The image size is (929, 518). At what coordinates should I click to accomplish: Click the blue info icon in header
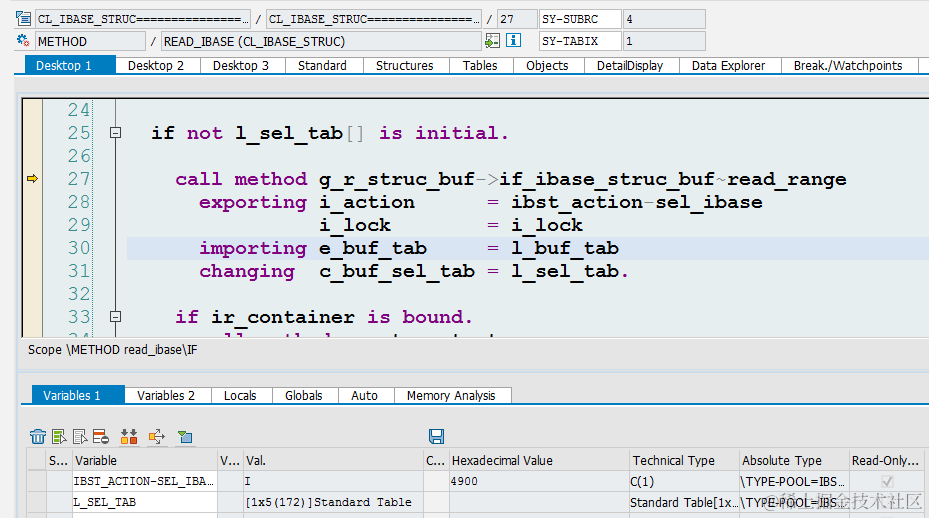[x=514, y=40]
